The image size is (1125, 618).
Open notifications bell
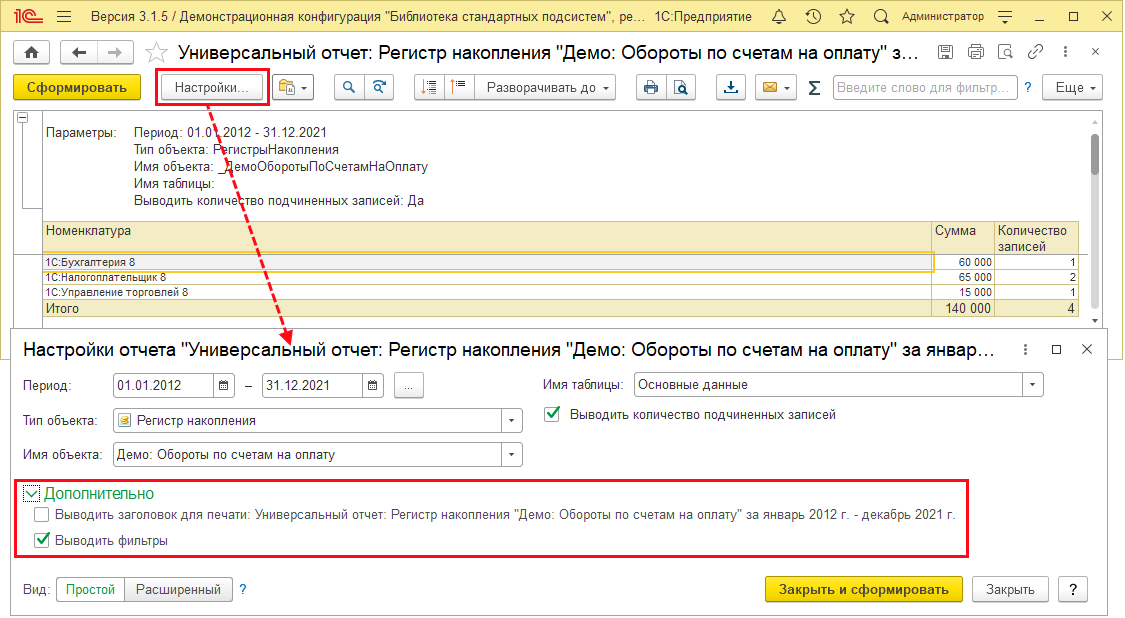[778, 17]
